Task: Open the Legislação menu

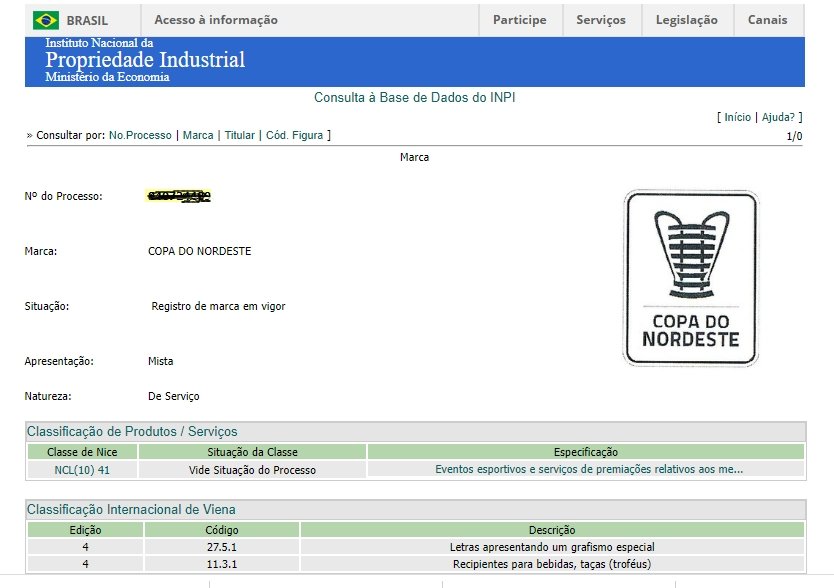Action: [x=686, y=20]
